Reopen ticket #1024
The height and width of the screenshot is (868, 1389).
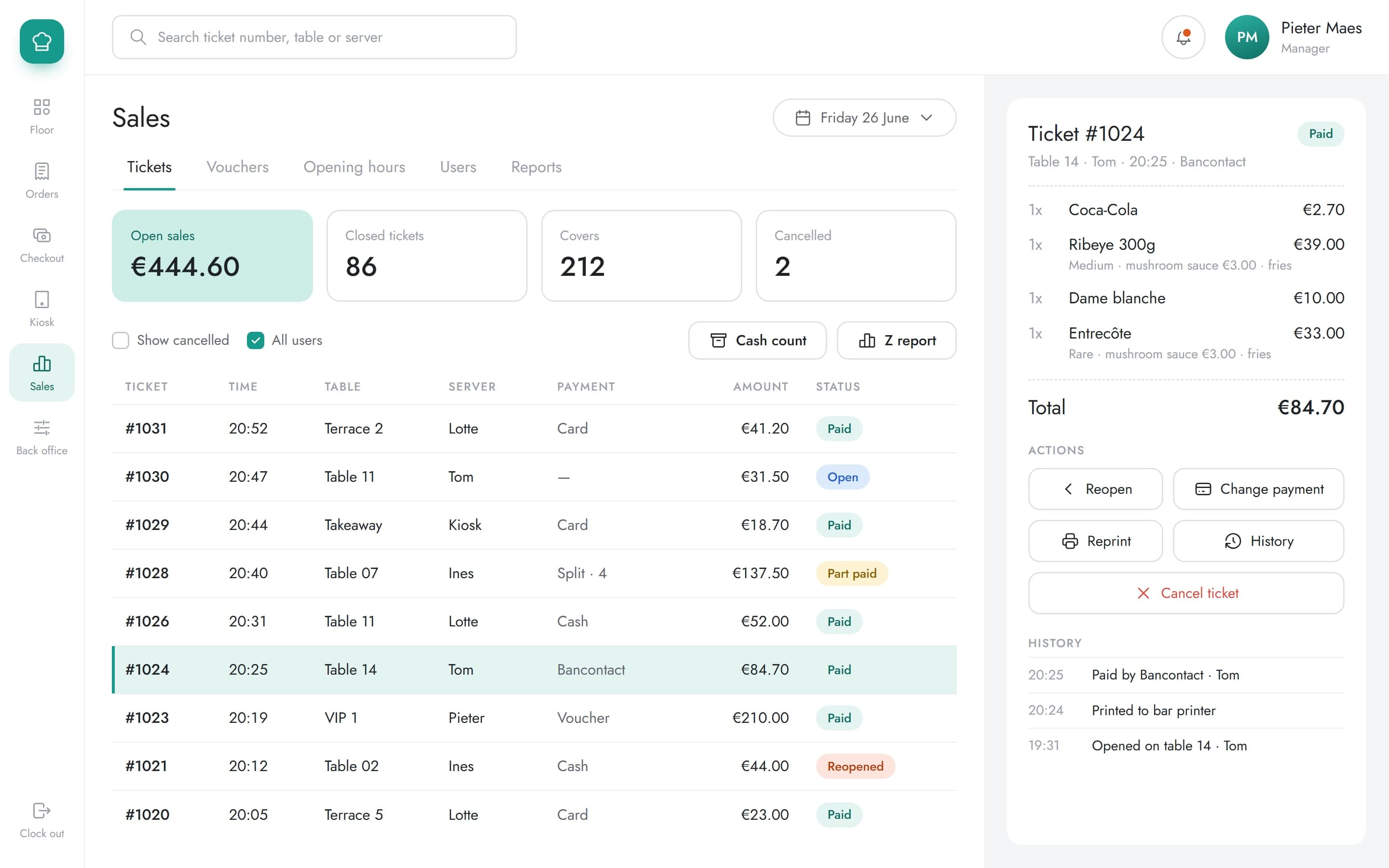click(1095, 489)
